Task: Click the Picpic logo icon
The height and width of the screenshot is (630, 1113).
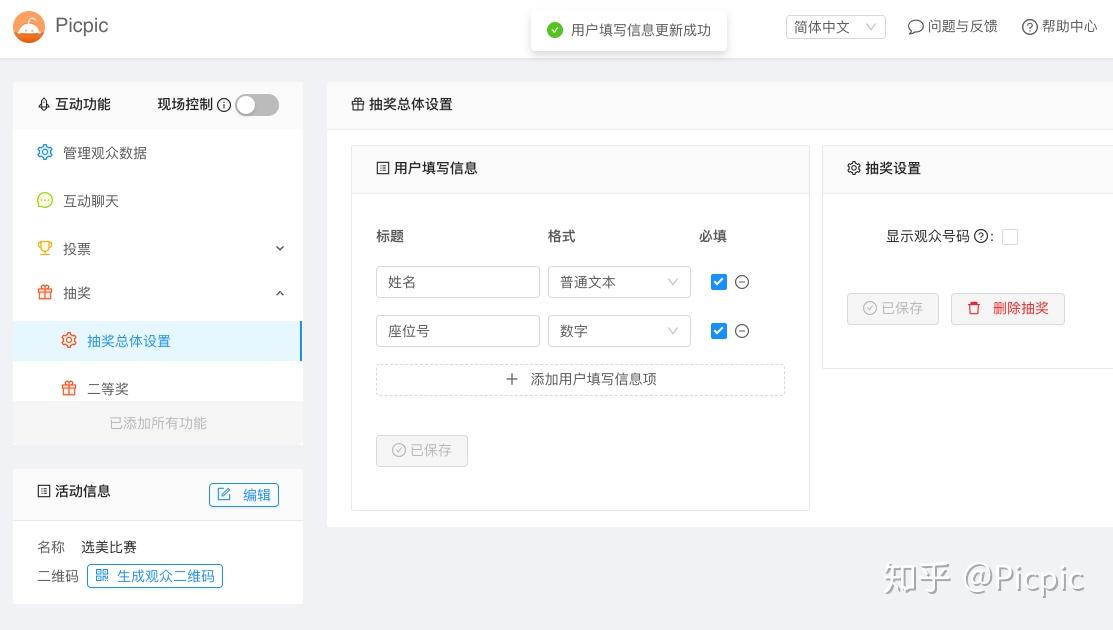Action: tap(29, 27)
